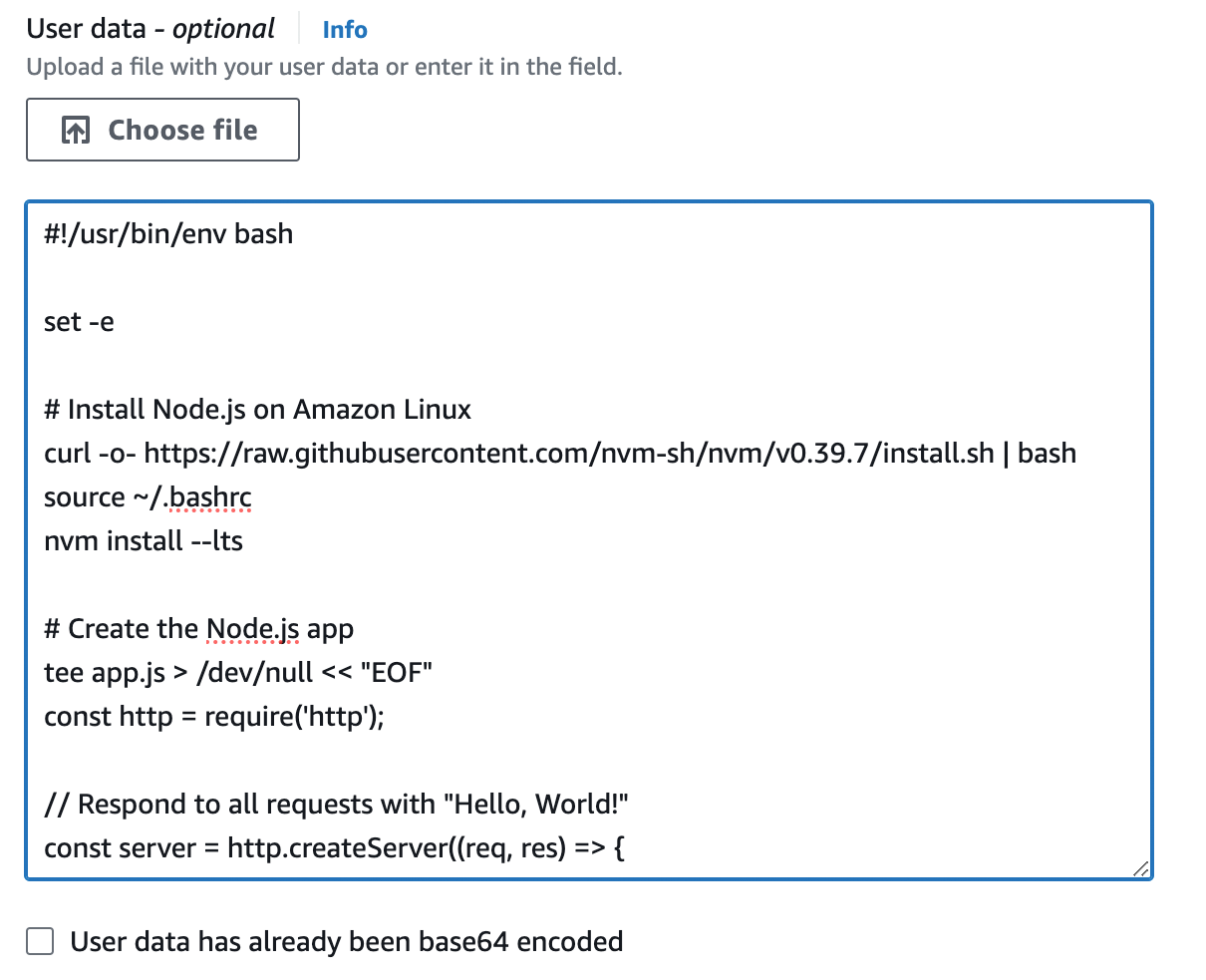The image size is (1206, 980).
Task: Click the 'const server = http.createServer' line
Action: coord(334,848)
